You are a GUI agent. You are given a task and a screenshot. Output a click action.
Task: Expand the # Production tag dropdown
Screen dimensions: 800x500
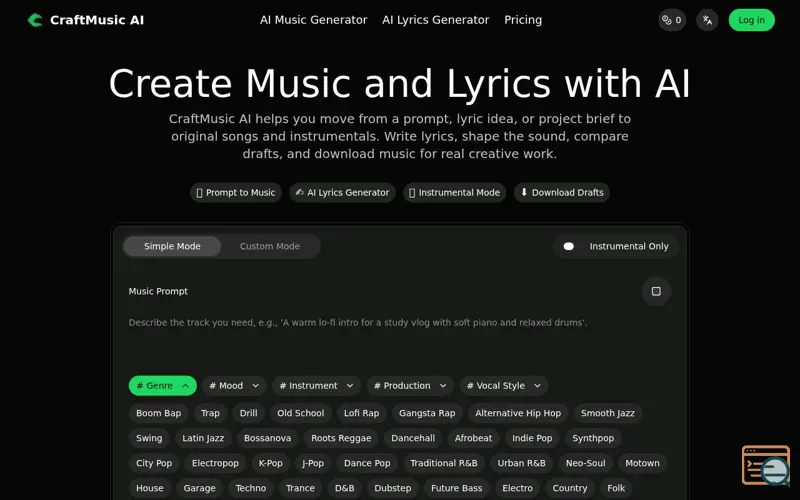(x=410, y=386)
